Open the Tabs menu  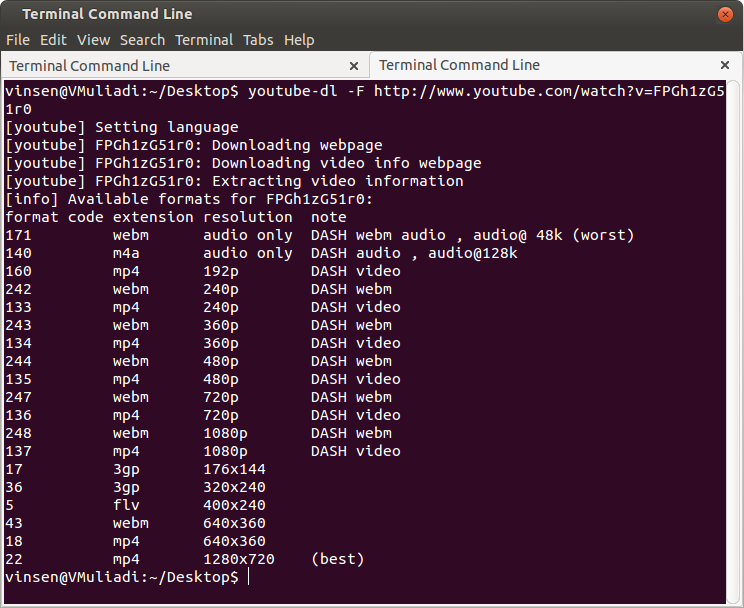point(258,40)
